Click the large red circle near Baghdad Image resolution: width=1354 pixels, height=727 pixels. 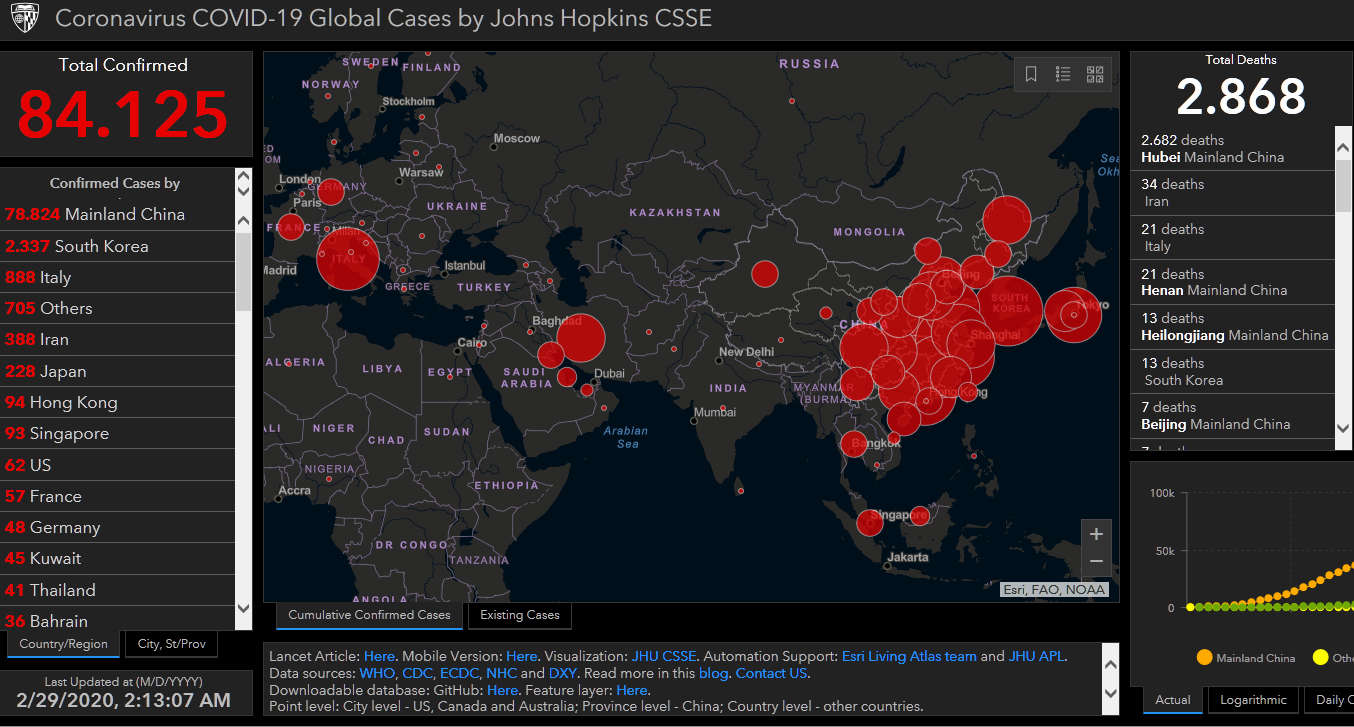tap(581, 338)
